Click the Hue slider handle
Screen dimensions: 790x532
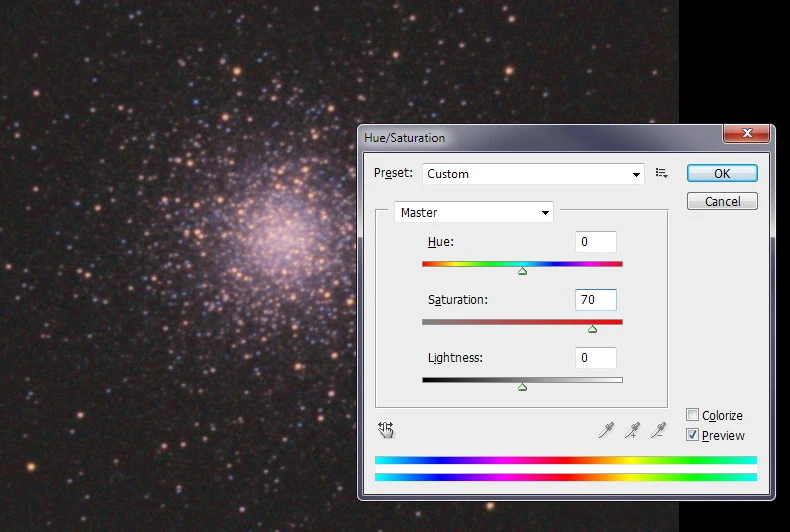coord(522,271)
